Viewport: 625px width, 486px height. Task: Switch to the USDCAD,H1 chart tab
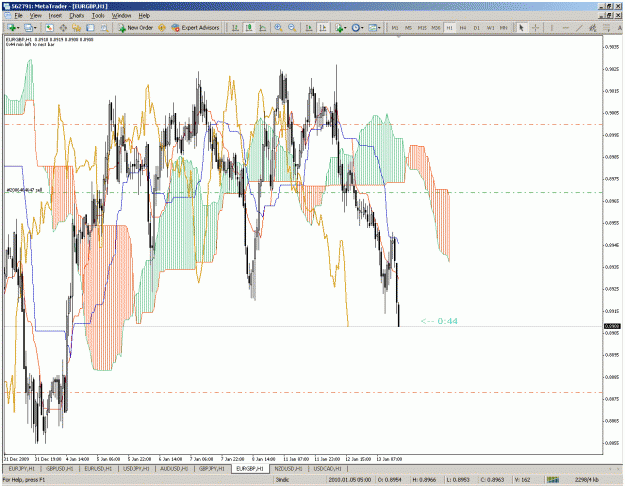[x=327, y=468]
